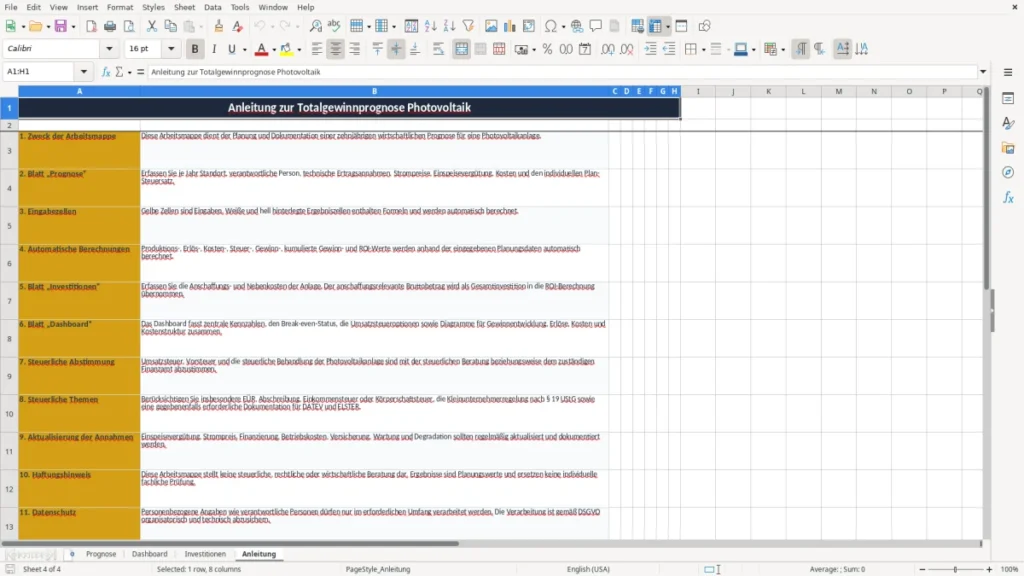Click the Insert image icon

click(491, 26)
